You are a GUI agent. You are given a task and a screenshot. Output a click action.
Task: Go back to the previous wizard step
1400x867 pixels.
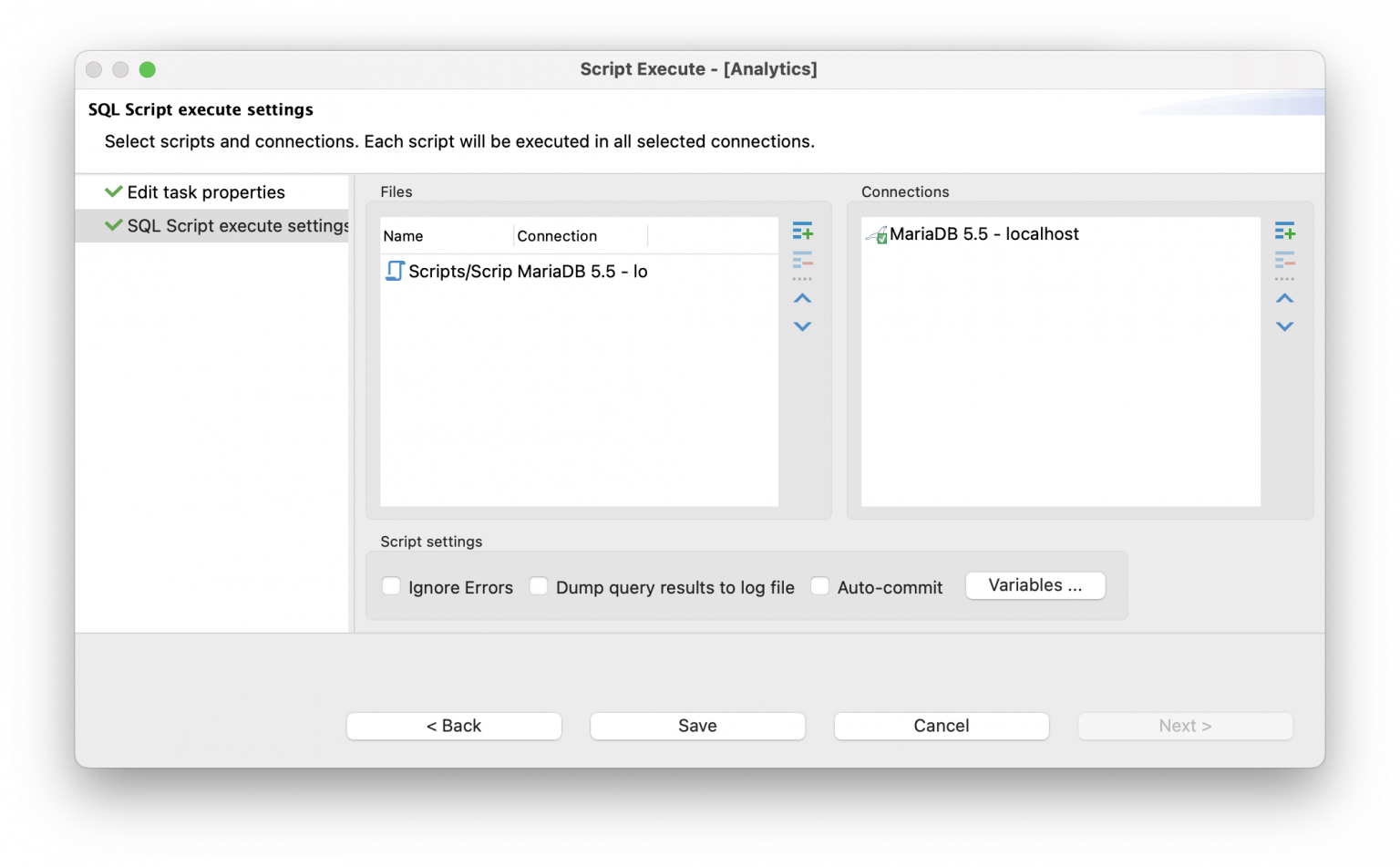(x=453, y=726)
